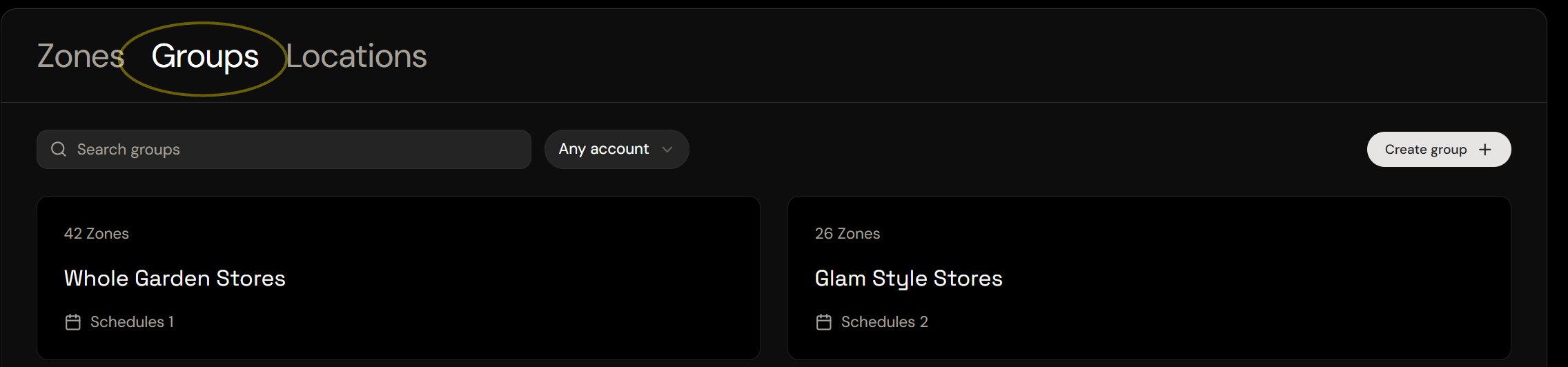Focus the Search groups input field
This screenshot has height=367, width=1568.
click(284, 149)
